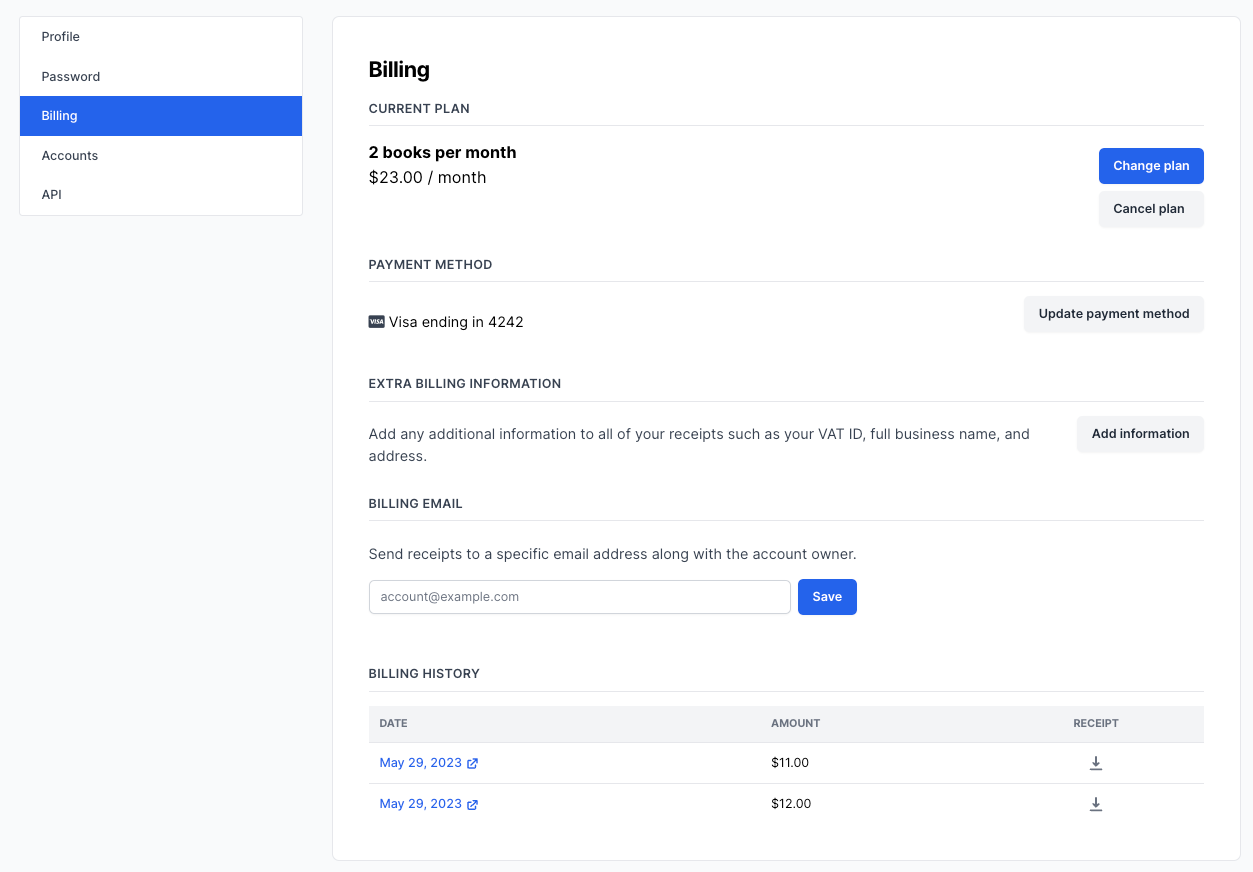Click the Date column header
The height and width of the screenshot is (872, 1253).
[393, 723]
